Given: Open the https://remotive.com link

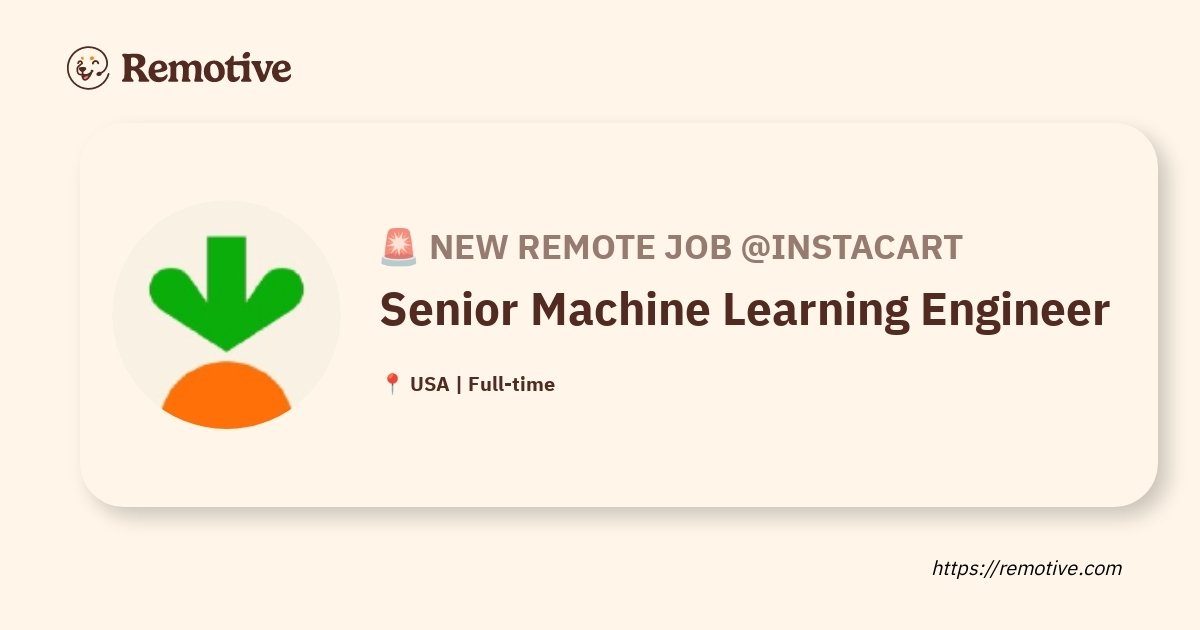Looking at the screenshot, I should pos(1027,568).
